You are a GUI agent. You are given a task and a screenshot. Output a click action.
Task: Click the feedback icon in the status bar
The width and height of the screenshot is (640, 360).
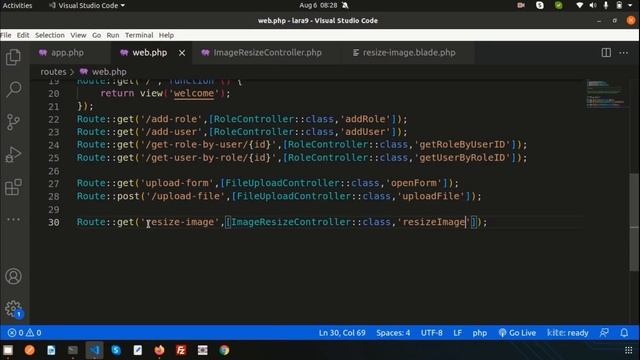604,333
